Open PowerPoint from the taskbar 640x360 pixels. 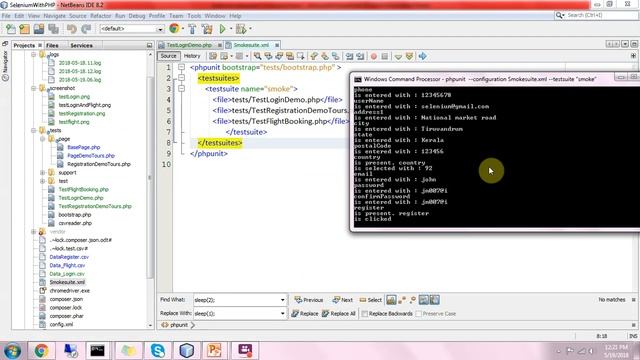point(214,351)
